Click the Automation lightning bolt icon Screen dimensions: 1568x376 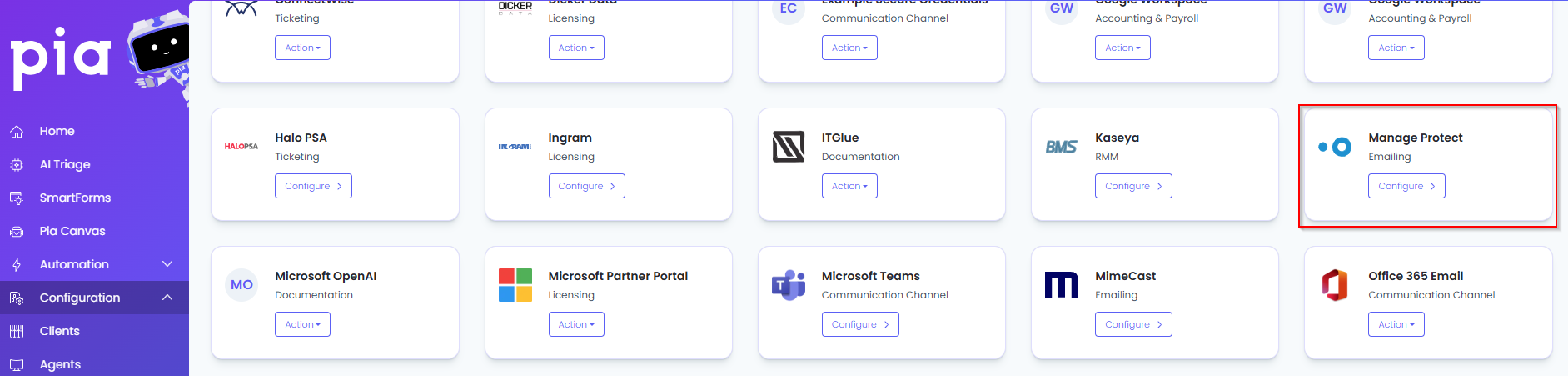17,264
